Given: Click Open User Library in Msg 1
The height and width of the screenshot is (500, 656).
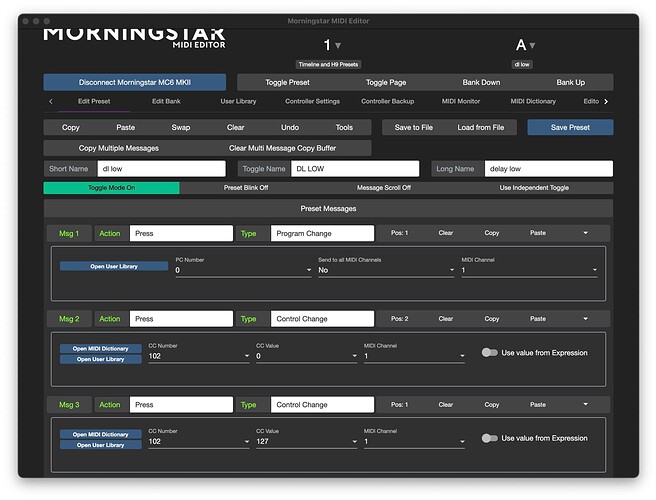Looking at the screenshot, I should (x=114, y=266).
